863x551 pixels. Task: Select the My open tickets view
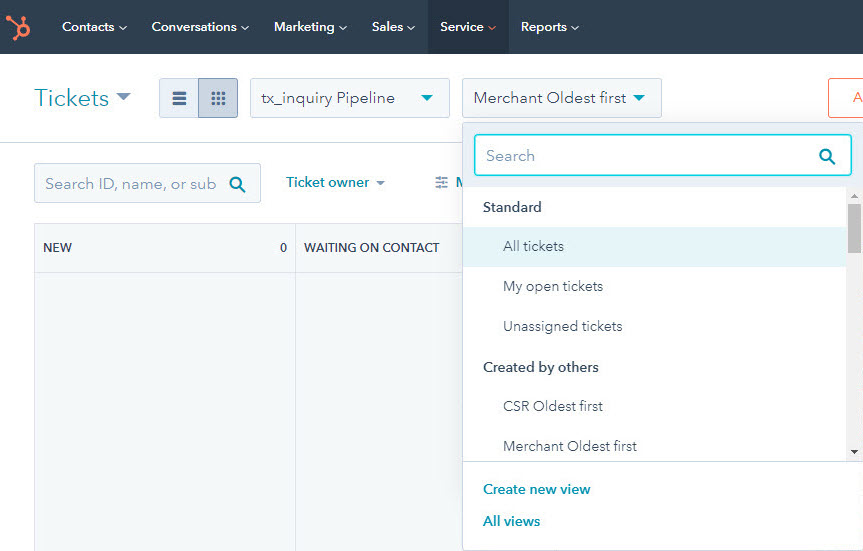654,286
